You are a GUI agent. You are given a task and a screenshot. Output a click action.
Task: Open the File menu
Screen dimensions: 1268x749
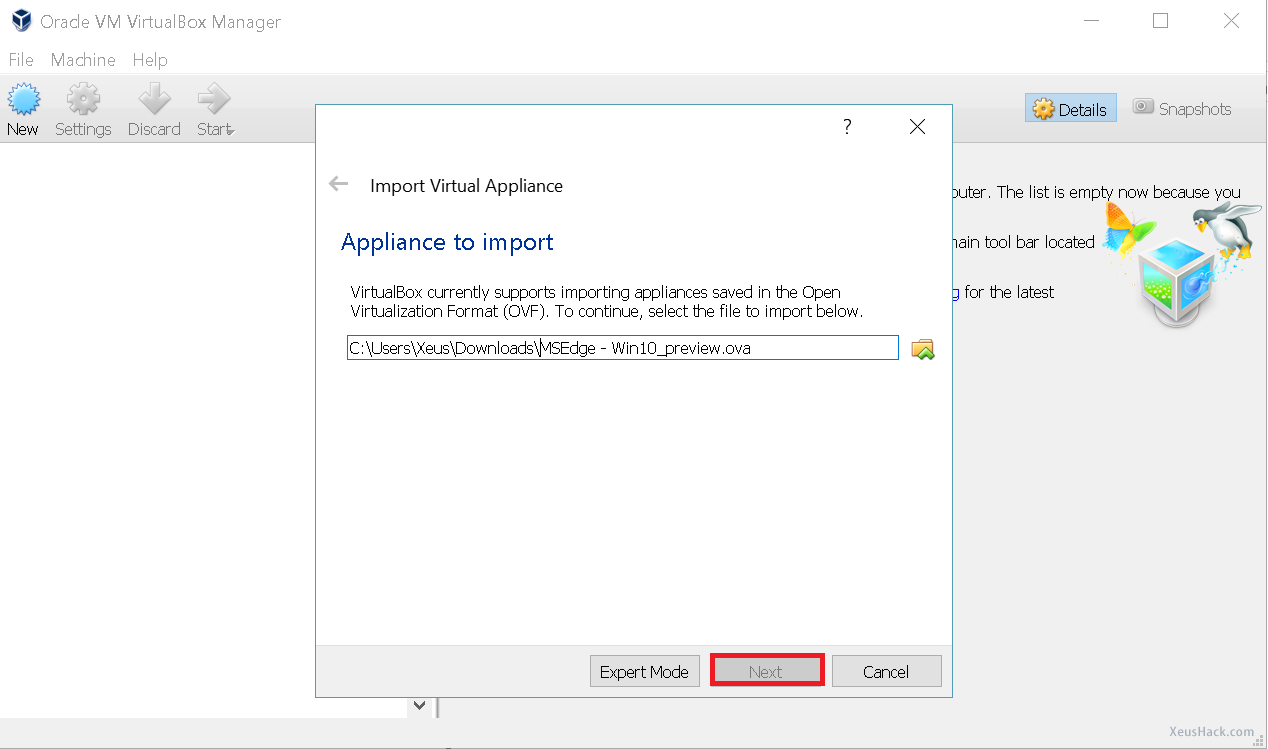pyautogui.click(x=20, y=60)
